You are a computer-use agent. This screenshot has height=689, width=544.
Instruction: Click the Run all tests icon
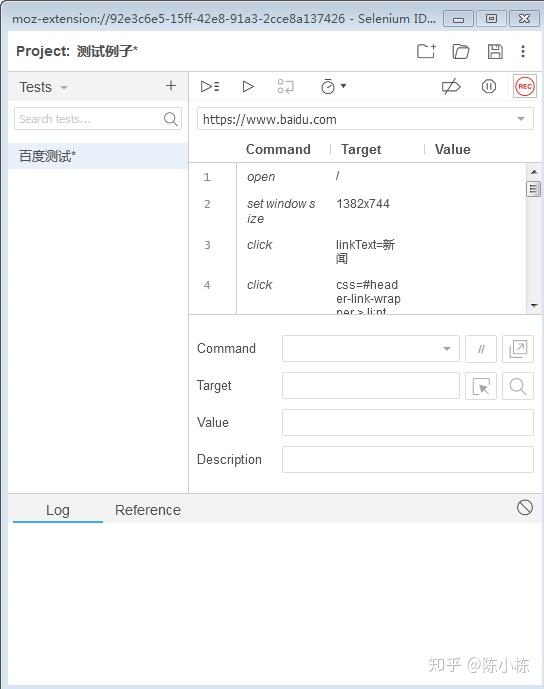tap(210, 87)
